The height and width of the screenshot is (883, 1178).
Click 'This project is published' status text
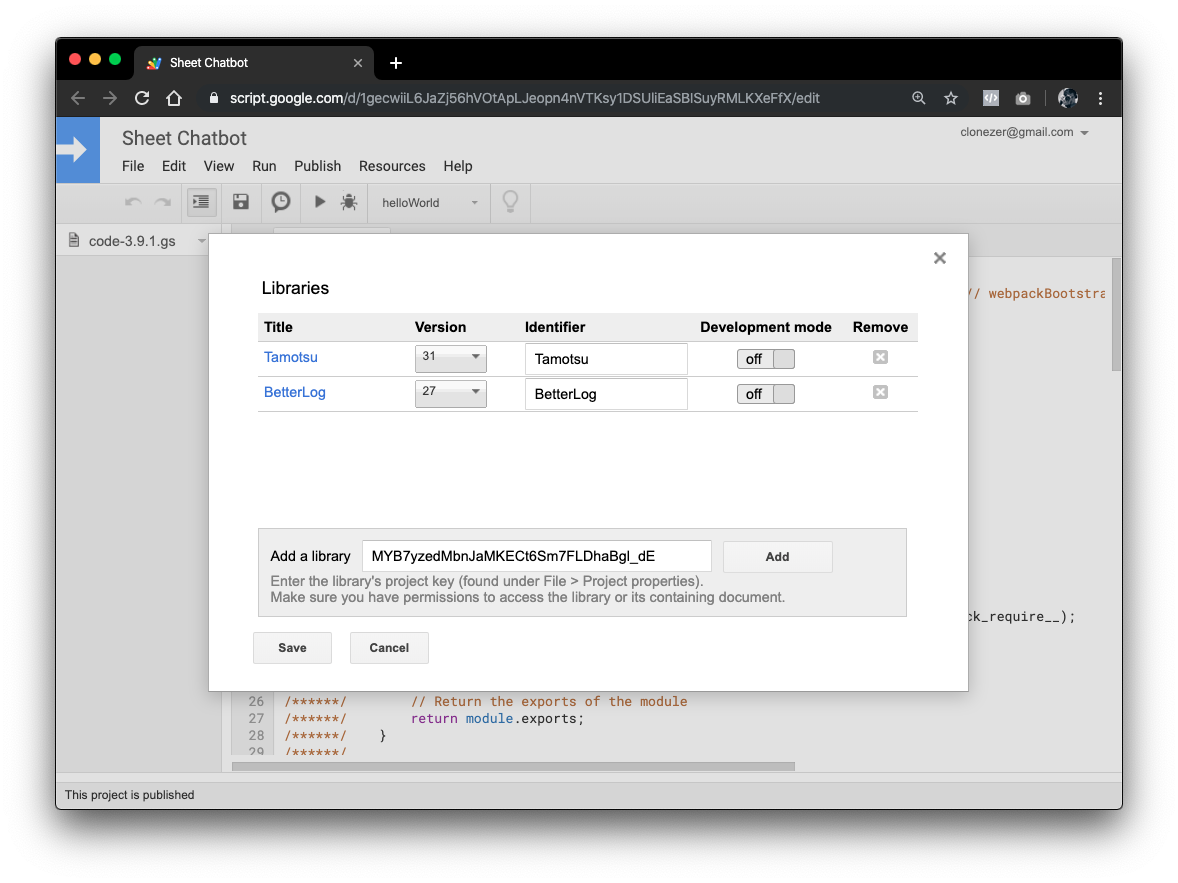point(129,795)
